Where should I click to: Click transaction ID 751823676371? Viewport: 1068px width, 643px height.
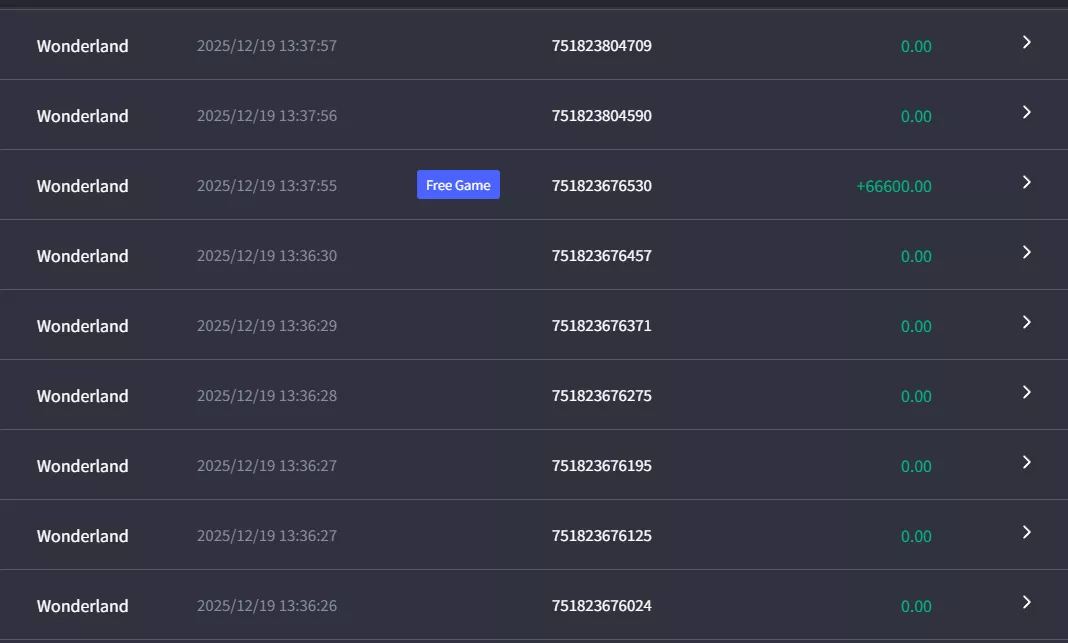601,326
